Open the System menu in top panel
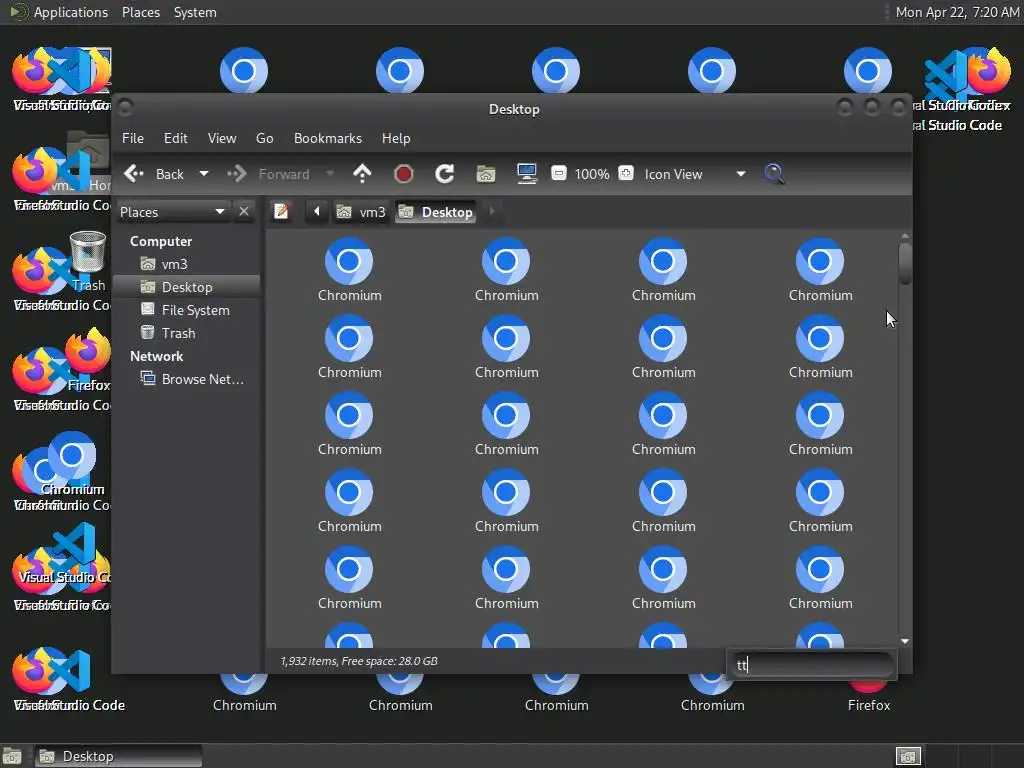The height and width of the screenshot is (768, 1024). [x=195, y=12]
